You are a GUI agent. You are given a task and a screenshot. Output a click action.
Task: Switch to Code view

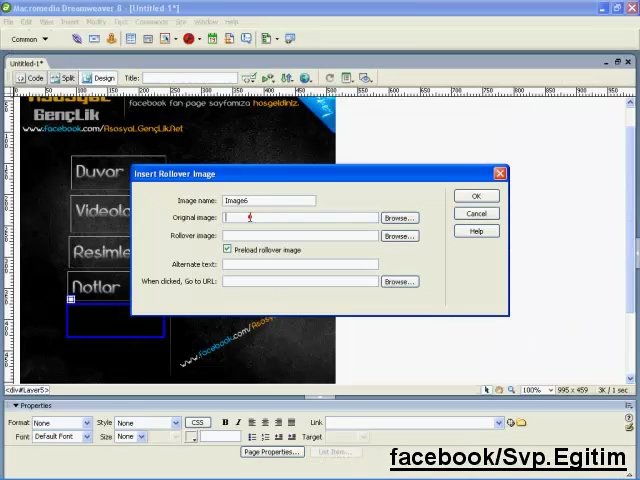click(x=29, y=78)
